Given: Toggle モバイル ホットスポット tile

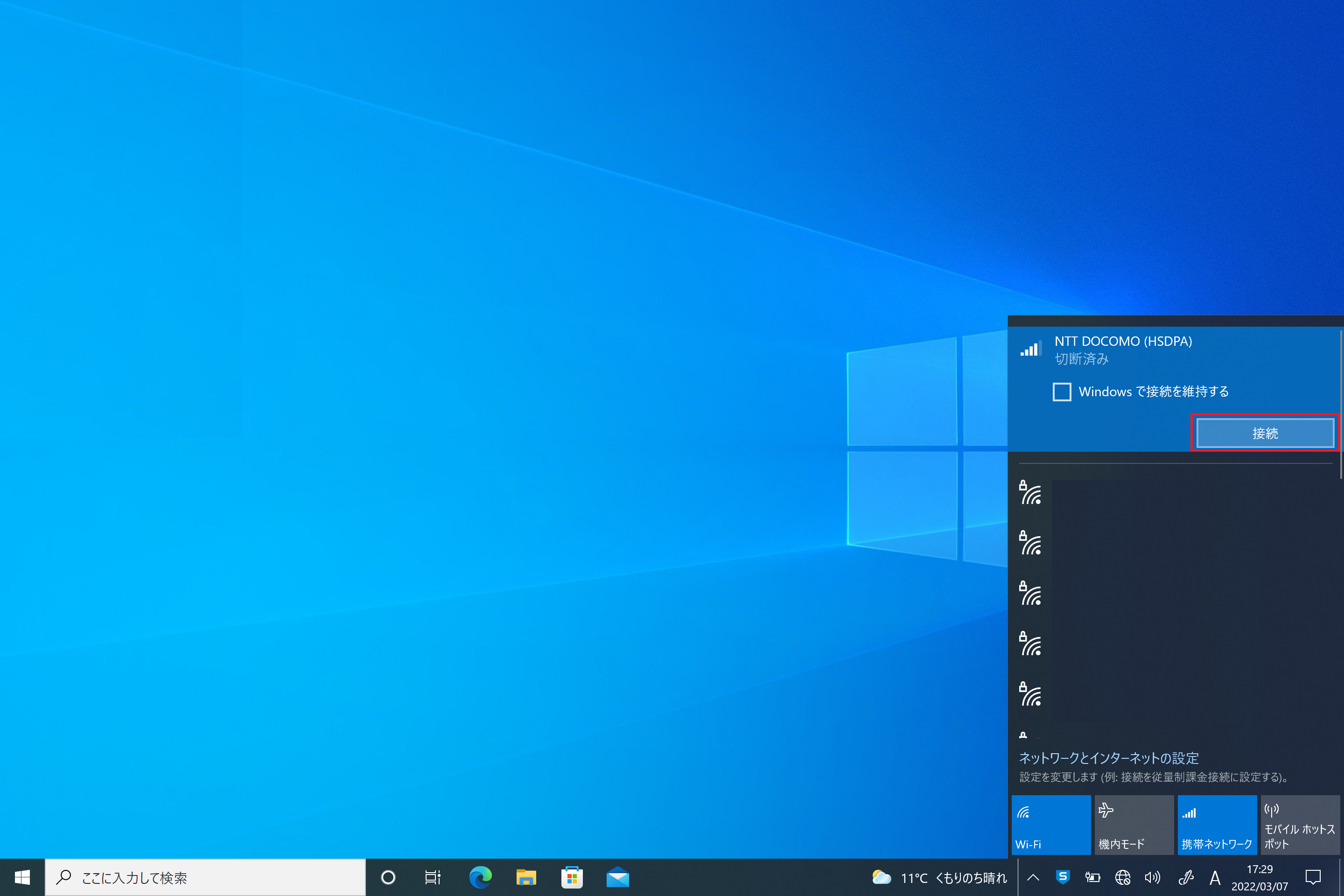Looking at the screenshot, I should [x=1300, y=825].
